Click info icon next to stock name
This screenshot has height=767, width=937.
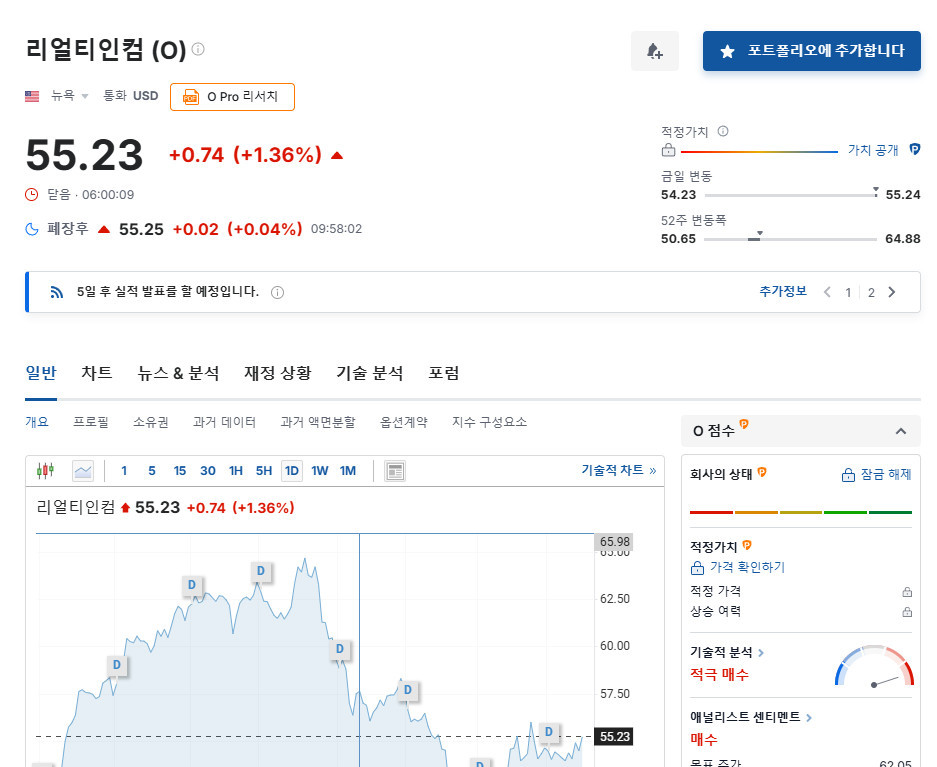tap(198, 49)
